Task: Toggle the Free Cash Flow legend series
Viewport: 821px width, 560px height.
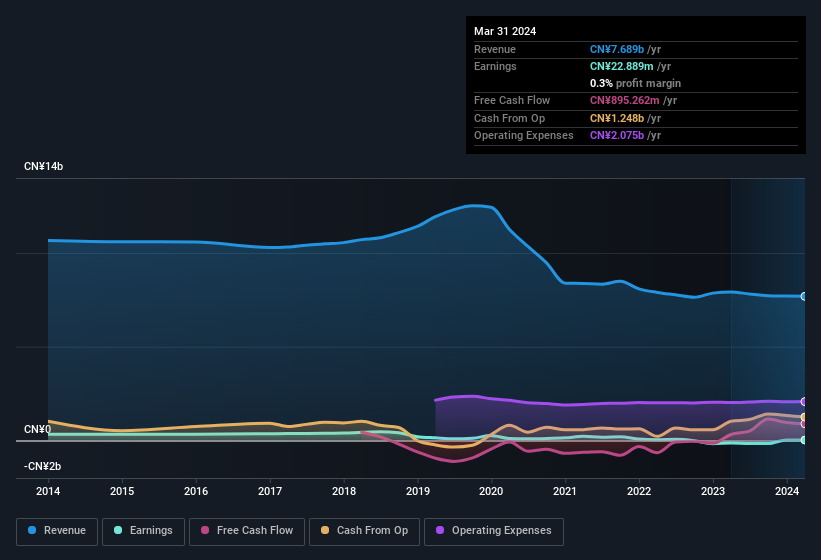Action: click(x=246, y=530)
